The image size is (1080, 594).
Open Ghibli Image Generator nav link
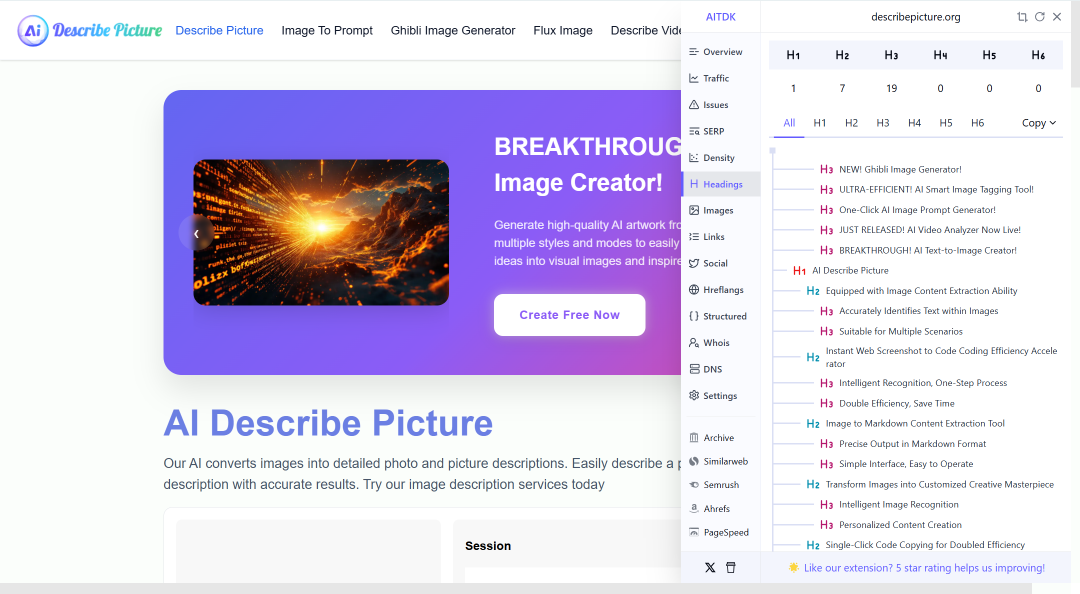[453, 30]
